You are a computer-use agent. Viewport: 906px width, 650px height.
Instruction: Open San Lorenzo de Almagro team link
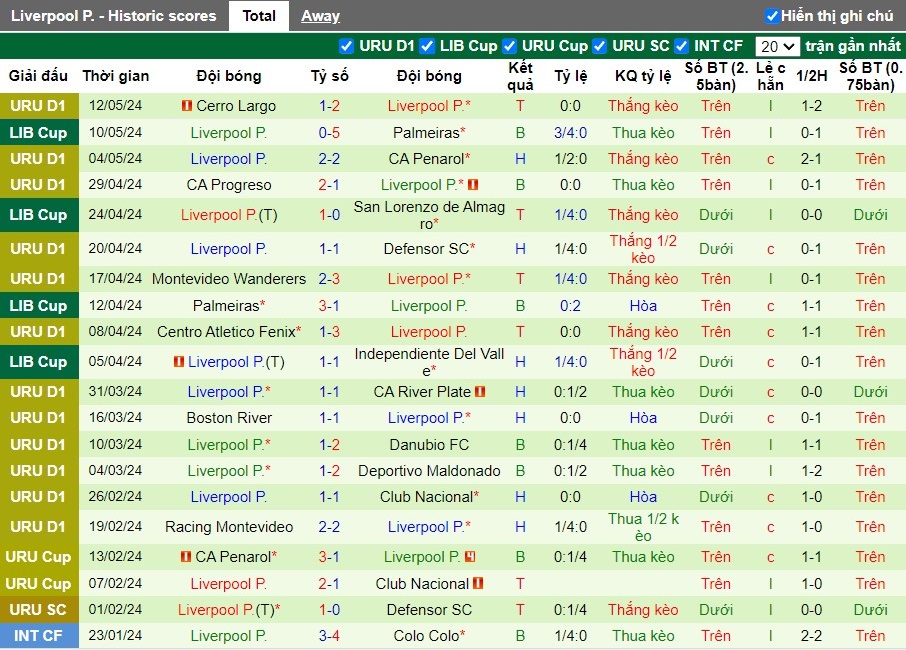click(429, 215)
